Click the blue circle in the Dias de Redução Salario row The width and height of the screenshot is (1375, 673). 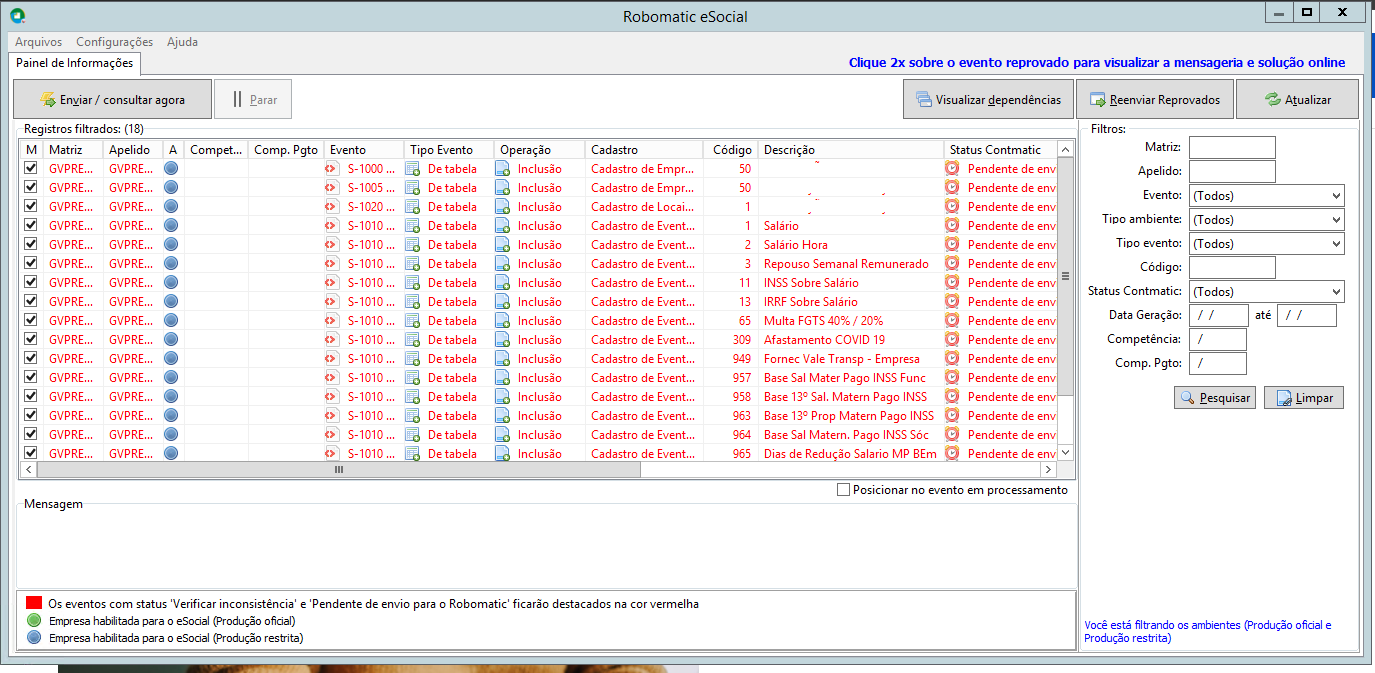click(171, 454)
